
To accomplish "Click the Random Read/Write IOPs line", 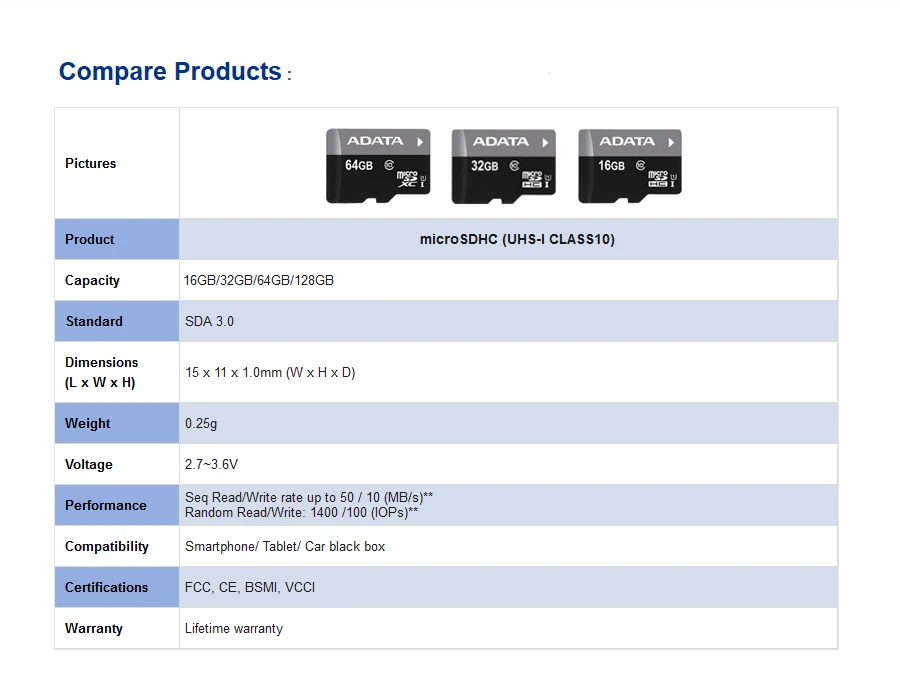I will (301, 513).
